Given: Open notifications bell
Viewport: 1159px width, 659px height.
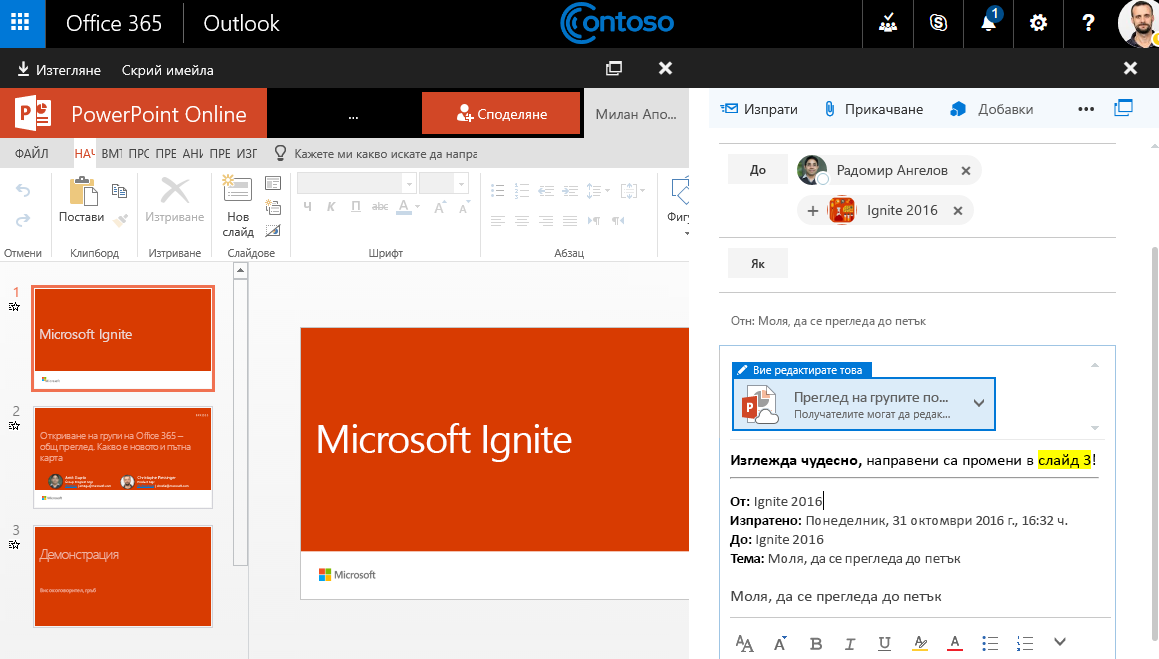Looking at the screenshot, I should [x=988, y=24].
